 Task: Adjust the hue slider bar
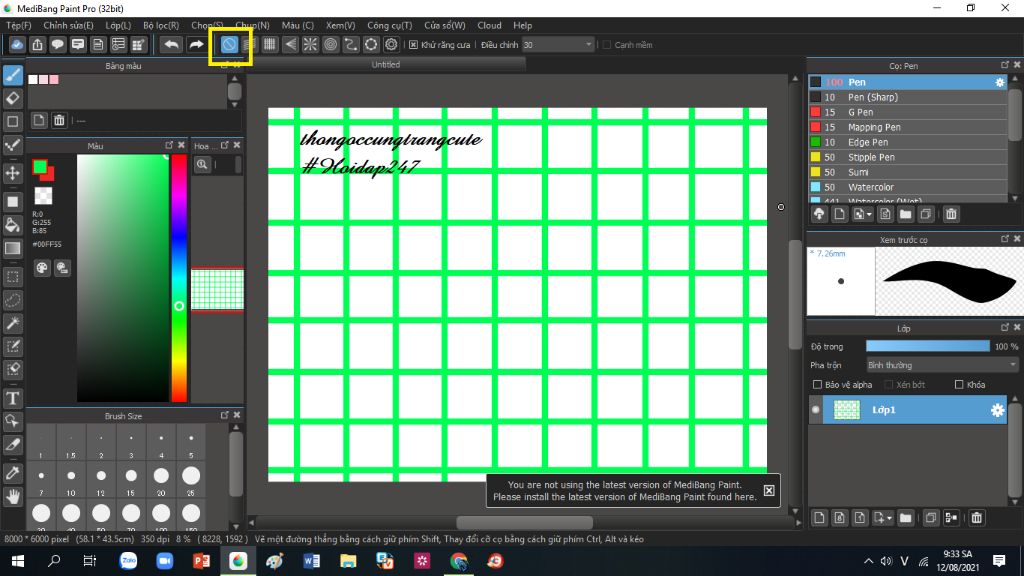click(x=179, y=278)
